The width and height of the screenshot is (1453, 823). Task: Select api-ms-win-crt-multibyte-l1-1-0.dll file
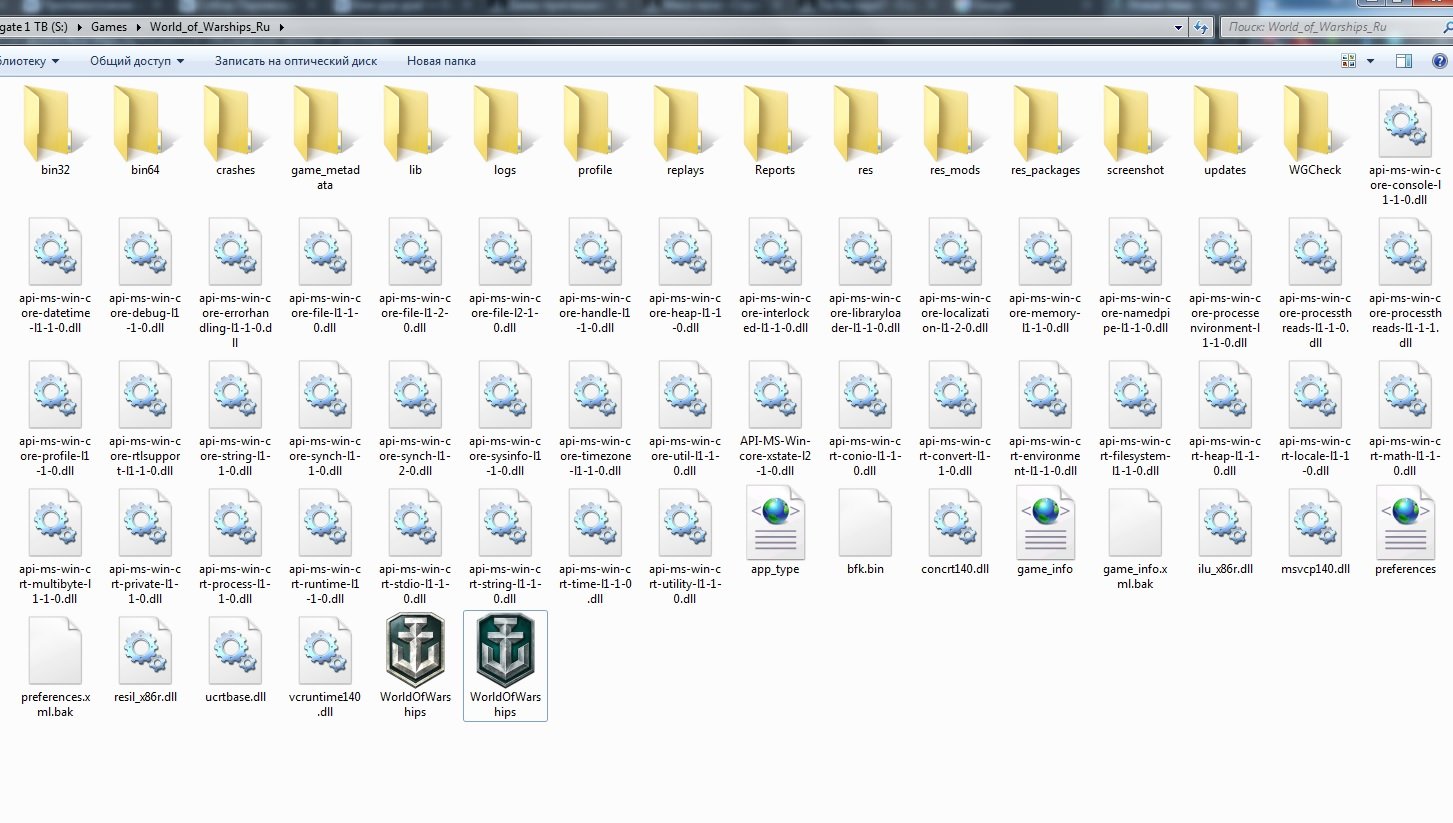coord(56,546)
